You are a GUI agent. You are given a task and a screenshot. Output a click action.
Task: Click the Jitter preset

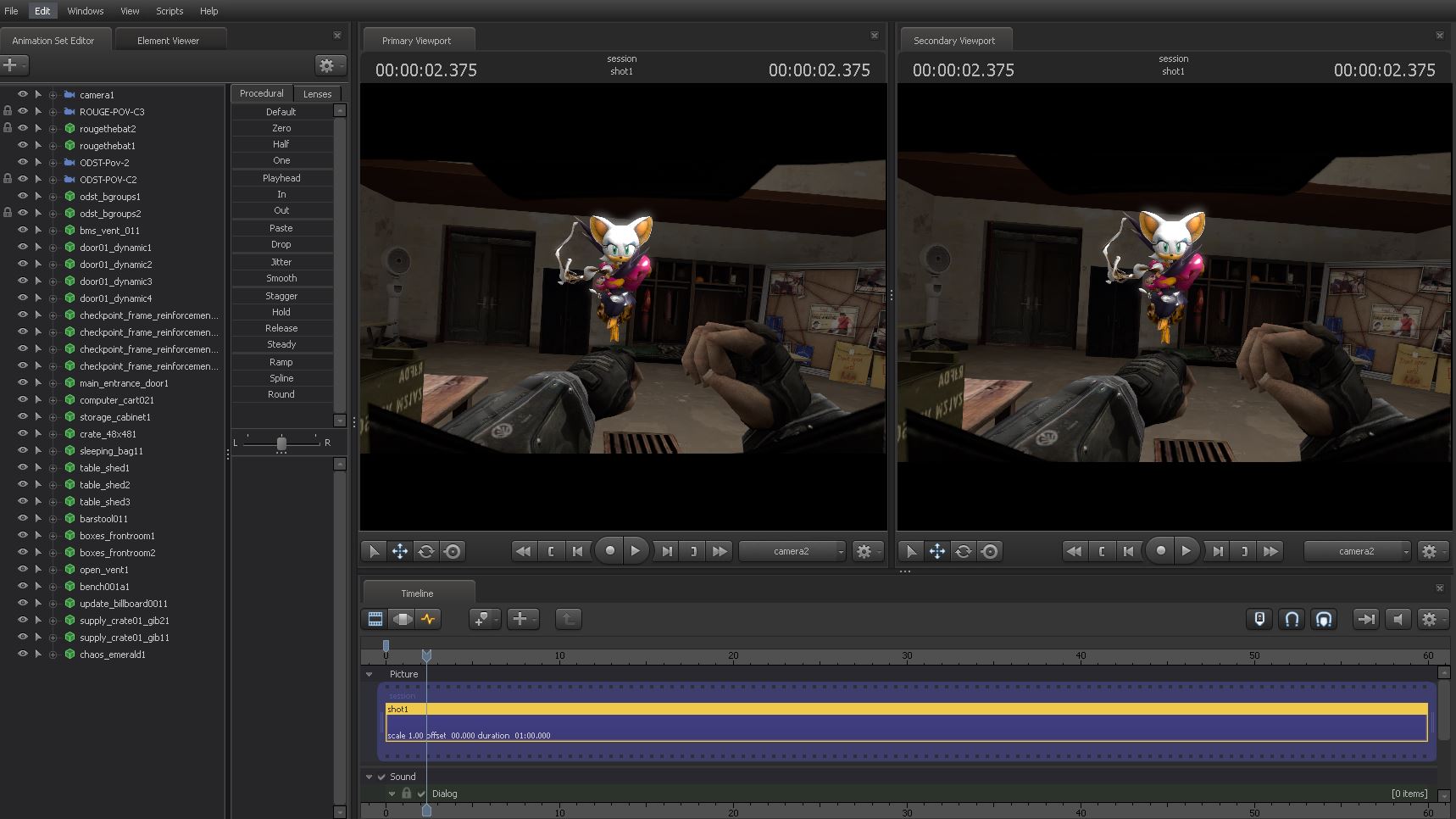click(x=281, y=262)
